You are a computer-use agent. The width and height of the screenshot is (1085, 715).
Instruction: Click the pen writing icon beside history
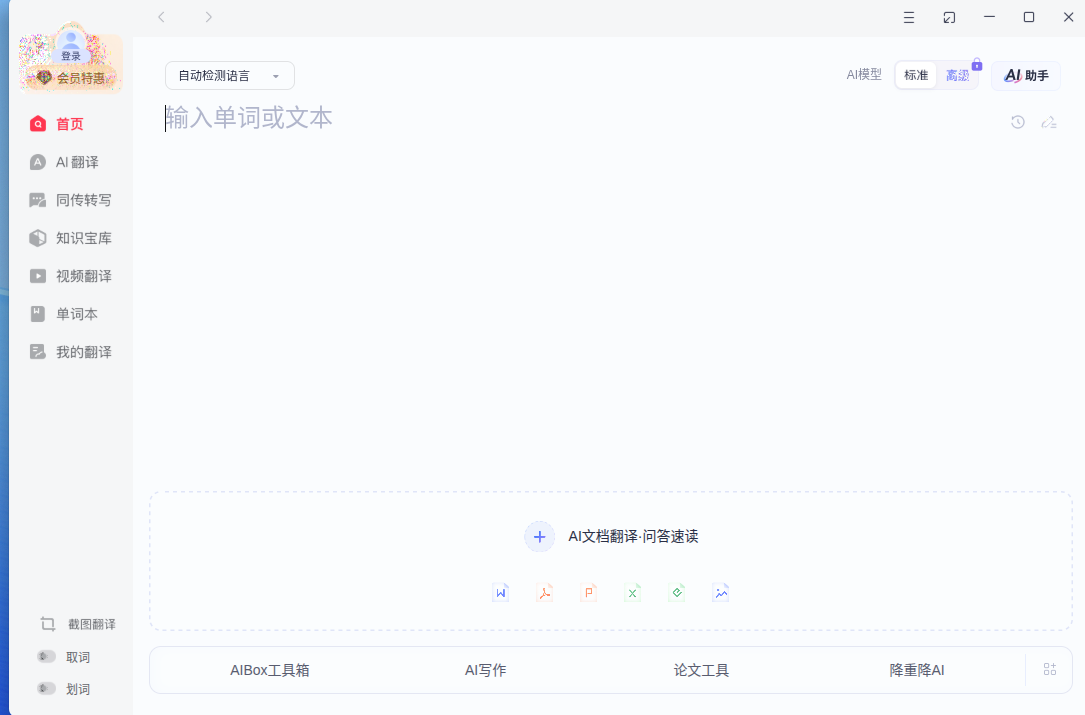pos(1049,123)
